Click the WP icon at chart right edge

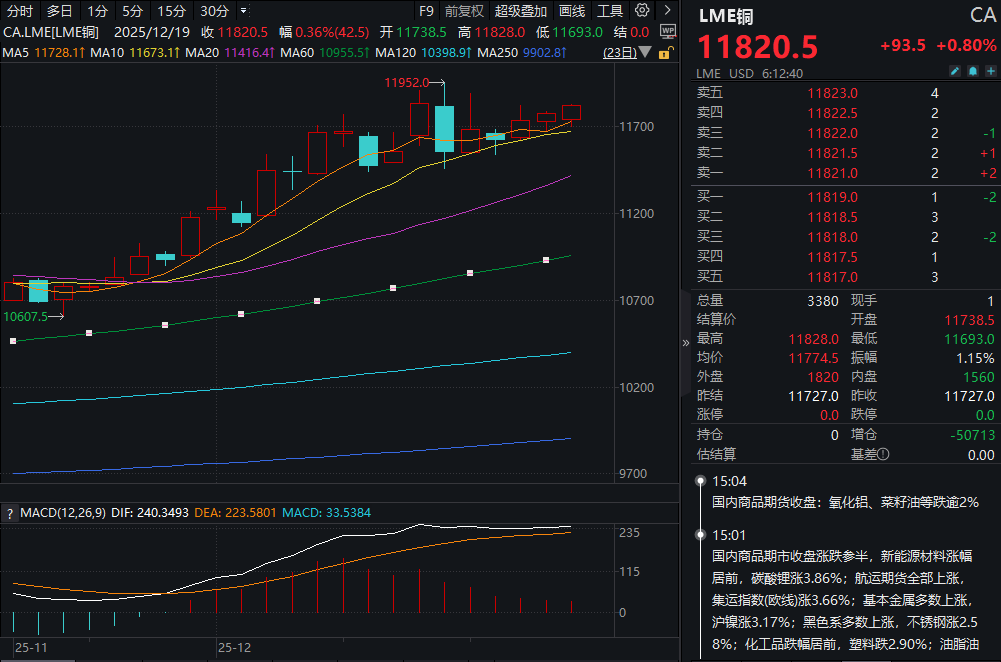[669, 31]
